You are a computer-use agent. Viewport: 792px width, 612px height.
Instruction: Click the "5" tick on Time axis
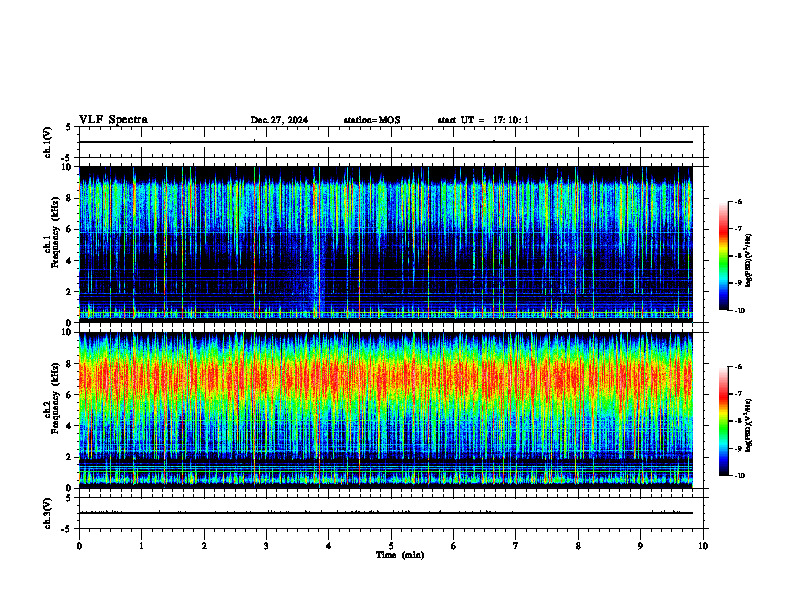(x=391, y=546)
